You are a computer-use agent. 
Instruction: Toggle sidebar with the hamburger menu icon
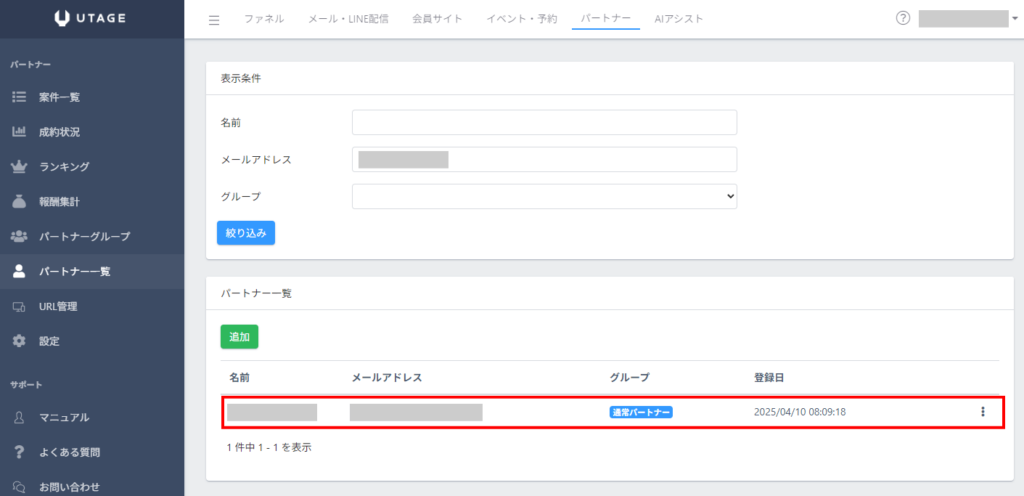214,19
